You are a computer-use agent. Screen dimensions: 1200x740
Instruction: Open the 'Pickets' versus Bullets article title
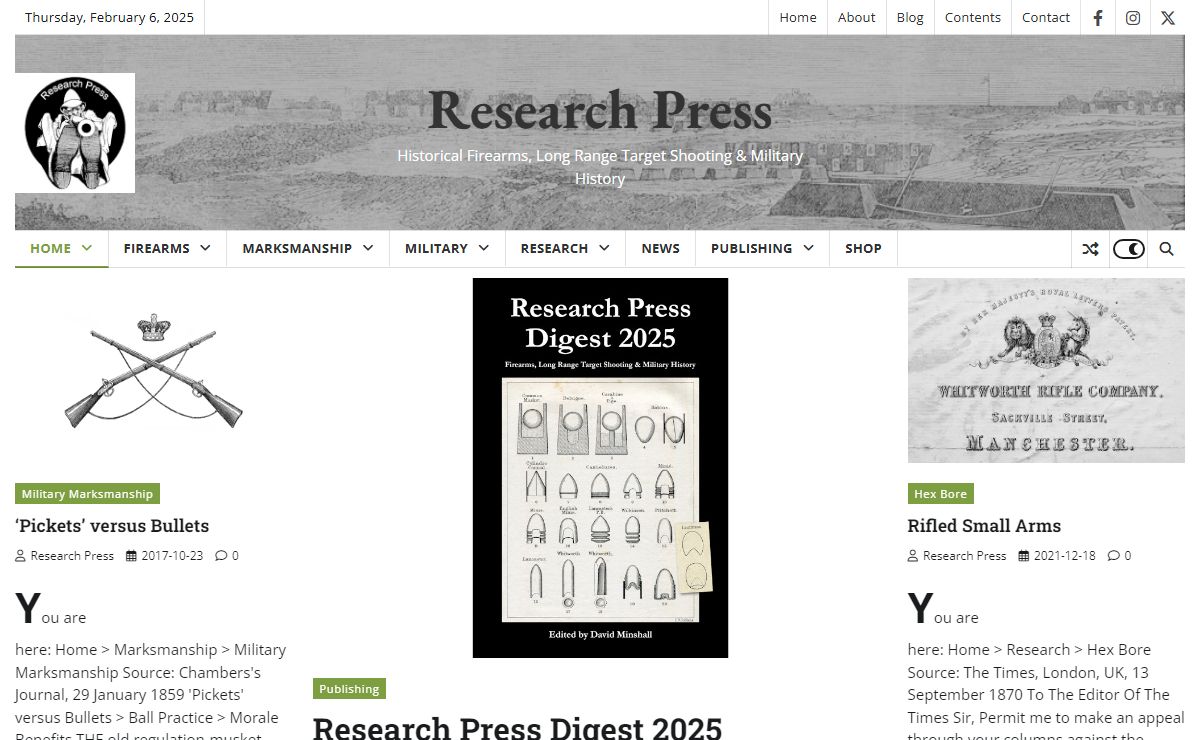112,526
